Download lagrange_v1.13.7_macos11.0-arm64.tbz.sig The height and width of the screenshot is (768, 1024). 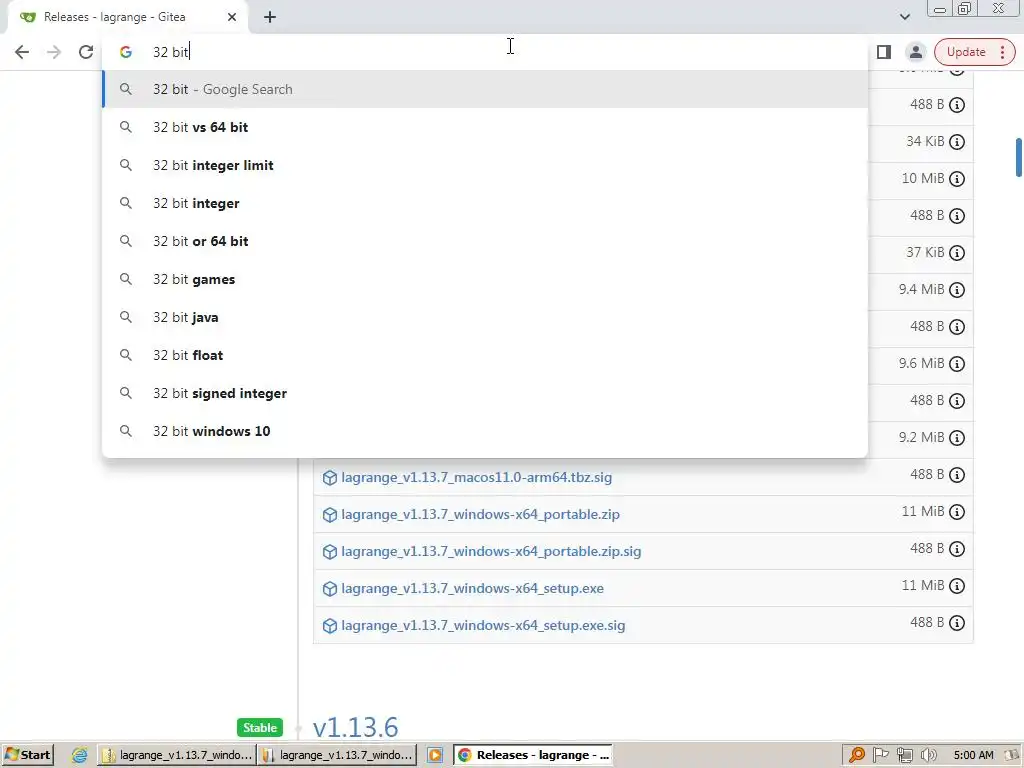[476, 477]
